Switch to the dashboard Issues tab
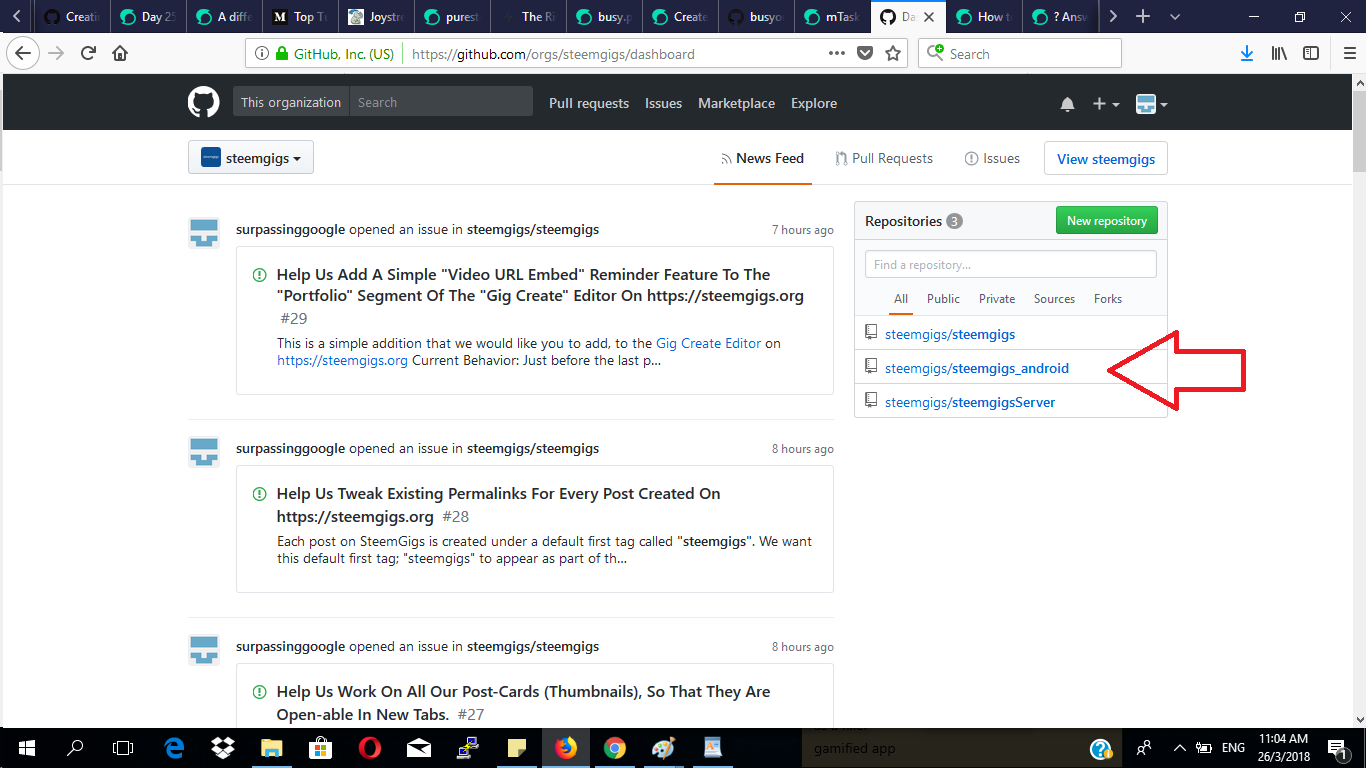Viewport: 1366px width, 768px height. click(x=992, y=158)
